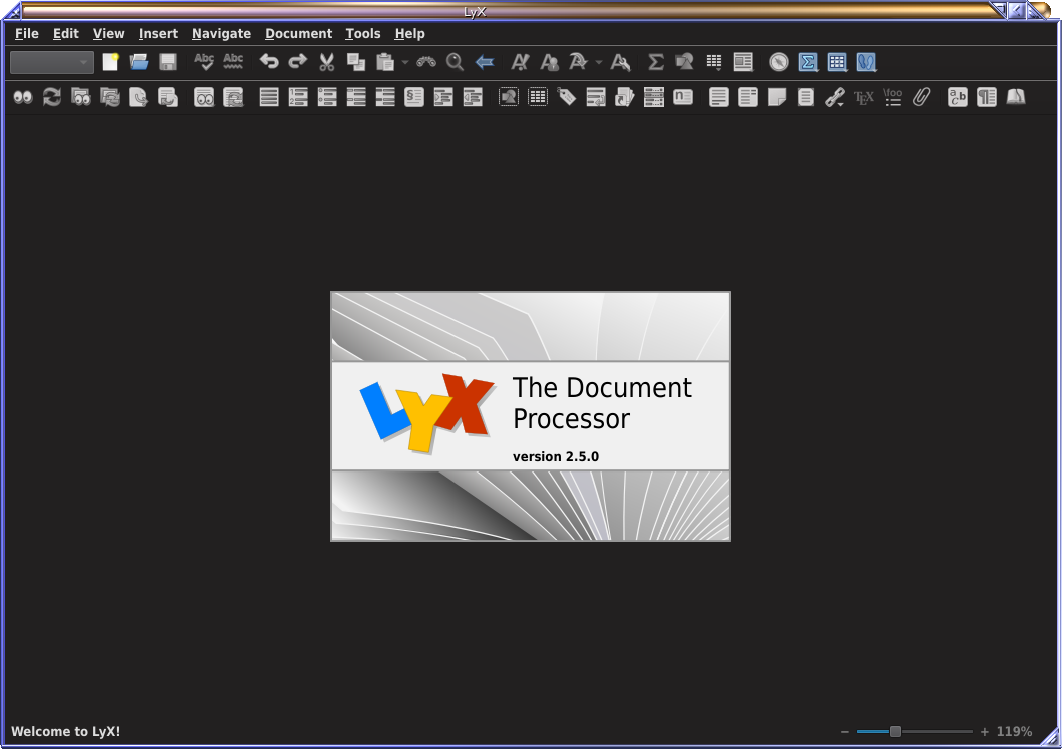Open the Document menu
The height and width of the screenshot is (749, 1062).
[x=298, y=33]
